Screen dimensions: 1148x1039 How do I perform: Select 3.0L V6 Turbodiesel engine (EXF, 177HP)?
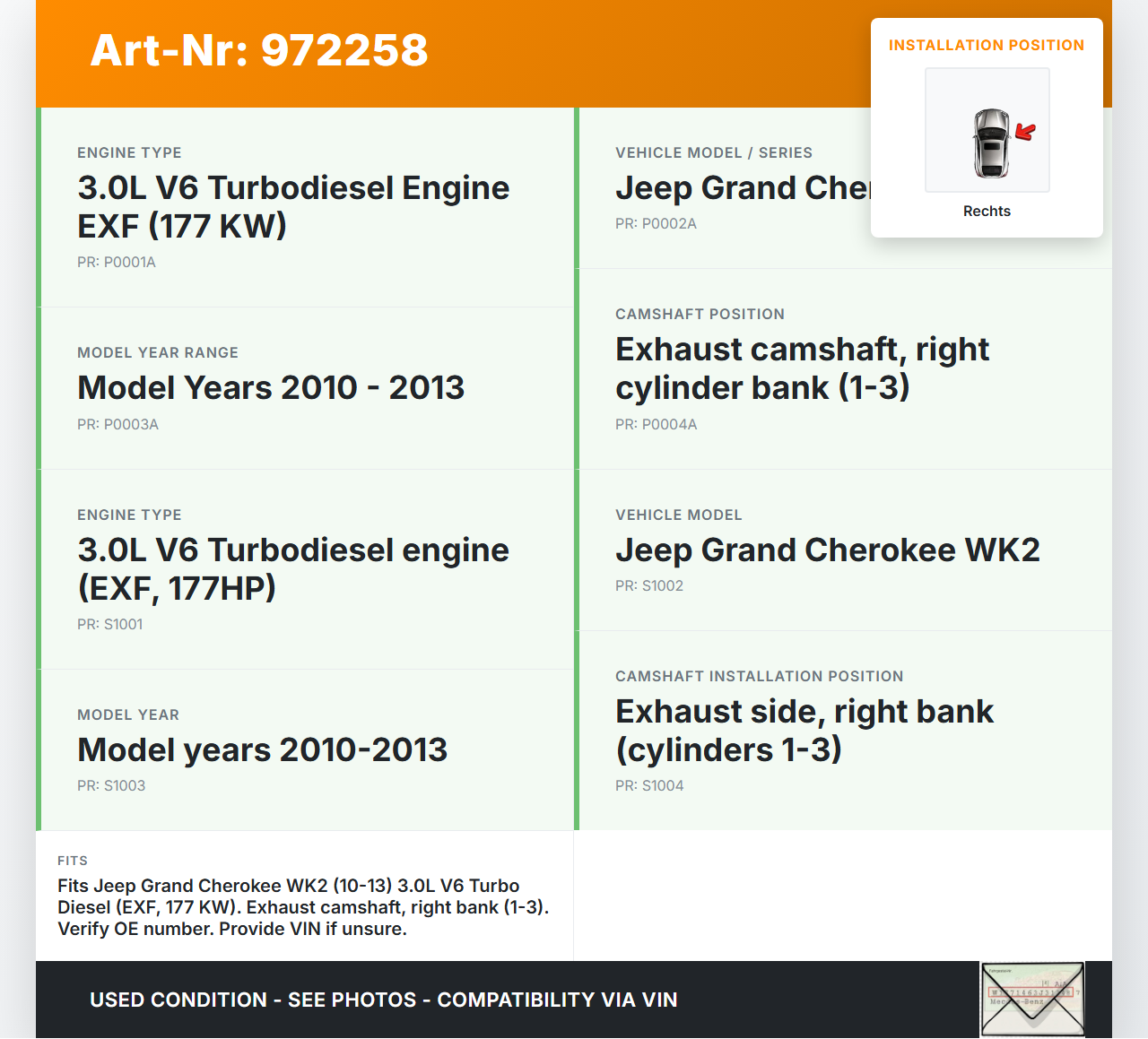[293, 569]
